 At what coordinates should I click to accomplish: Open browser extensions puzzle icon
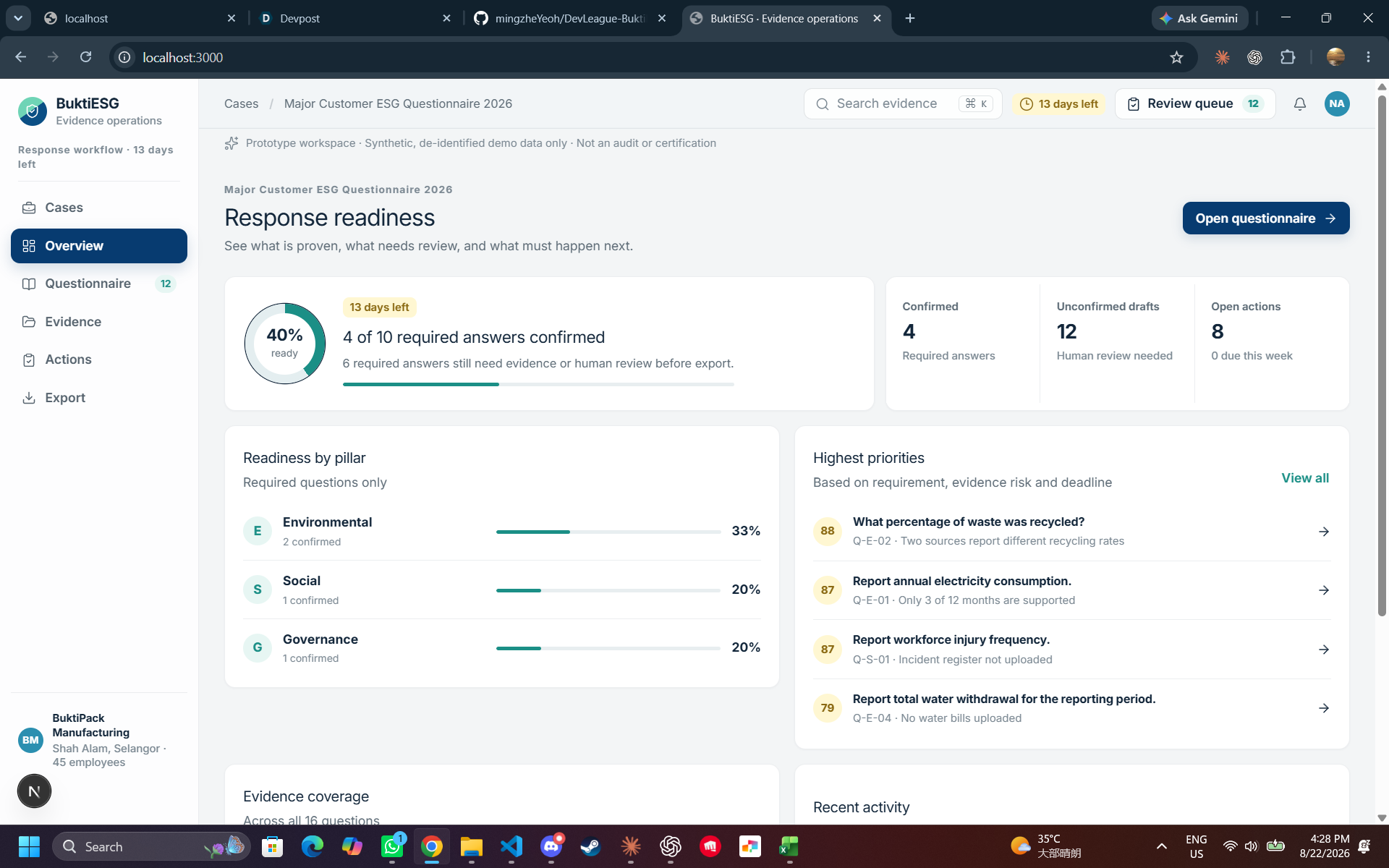(x=1288, y=57)
